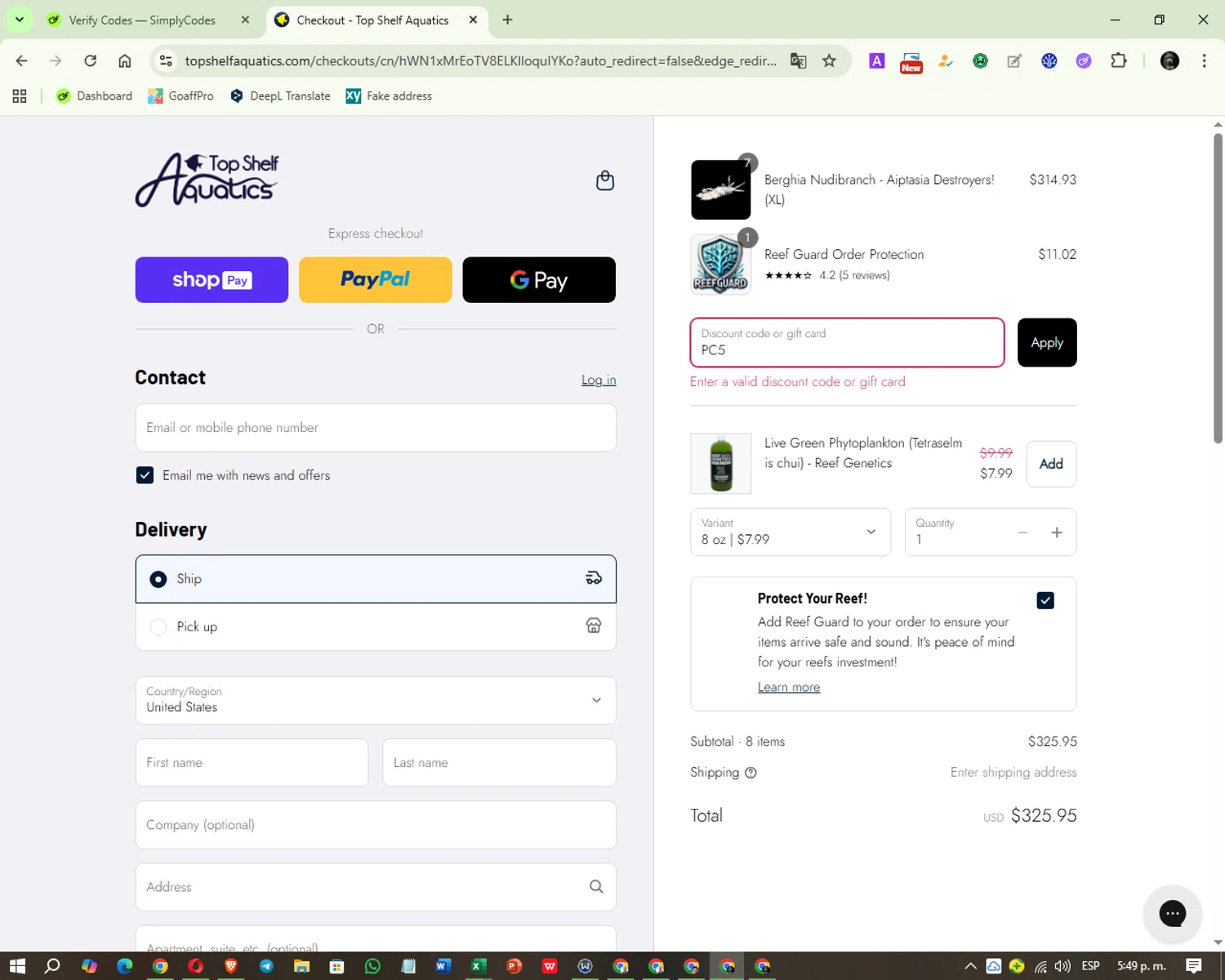Open the Fake address bookmark
The image size is (1225, 980).
tap(389, 96)
